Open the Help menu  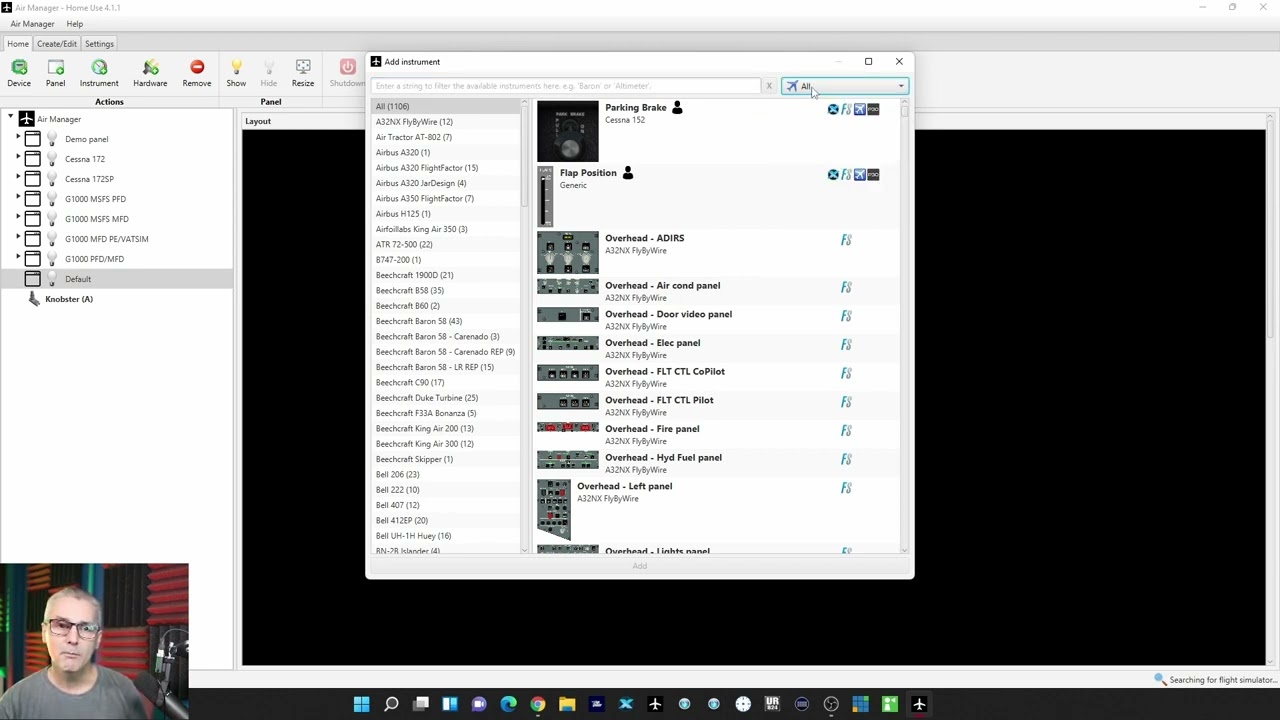click(75, 24)
